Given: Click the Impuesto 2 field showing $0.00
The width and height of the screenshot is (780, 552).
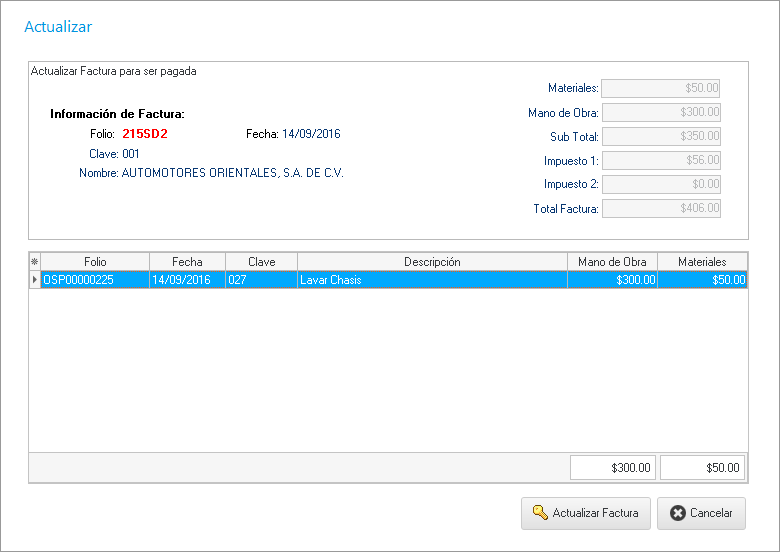Looking at the screenshot, I should tap(661, 184).
